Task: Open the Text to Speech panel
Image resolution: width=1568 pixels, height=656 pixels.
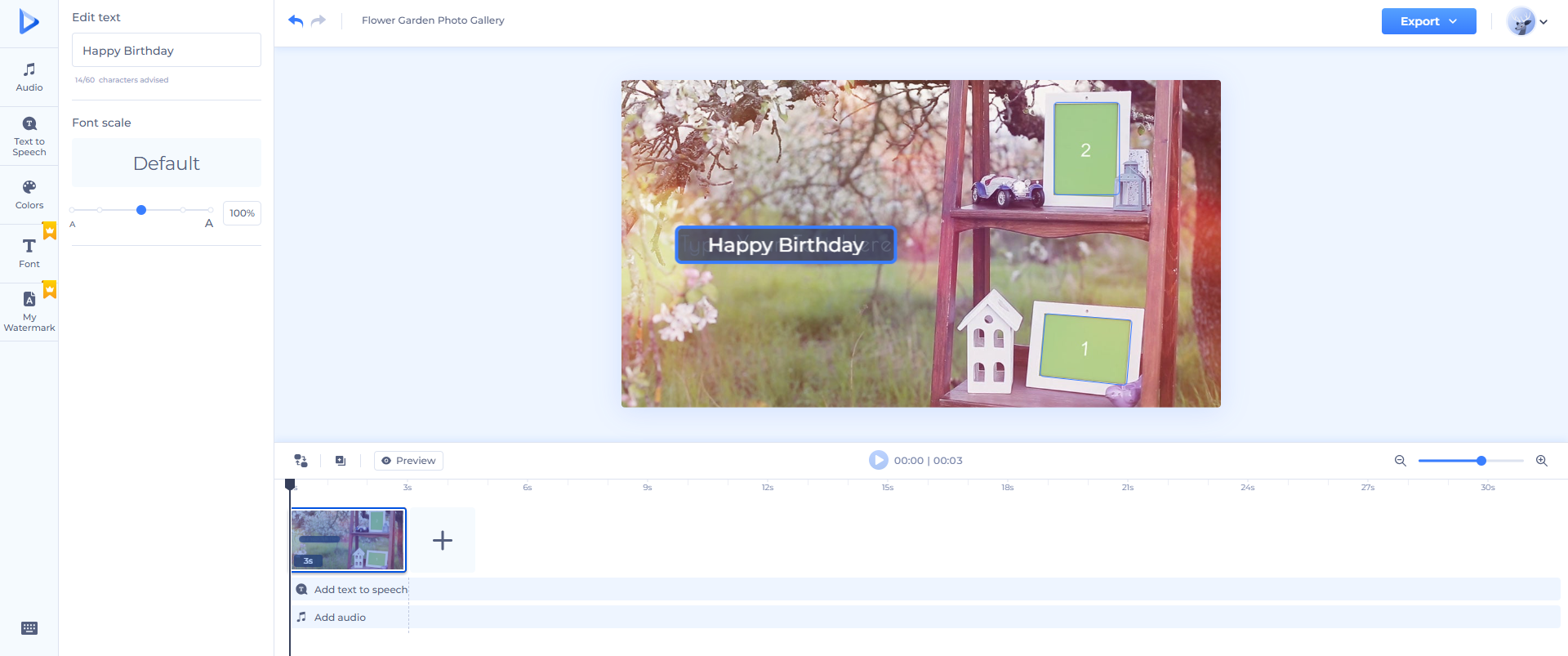Action: [x=29, y=136]
